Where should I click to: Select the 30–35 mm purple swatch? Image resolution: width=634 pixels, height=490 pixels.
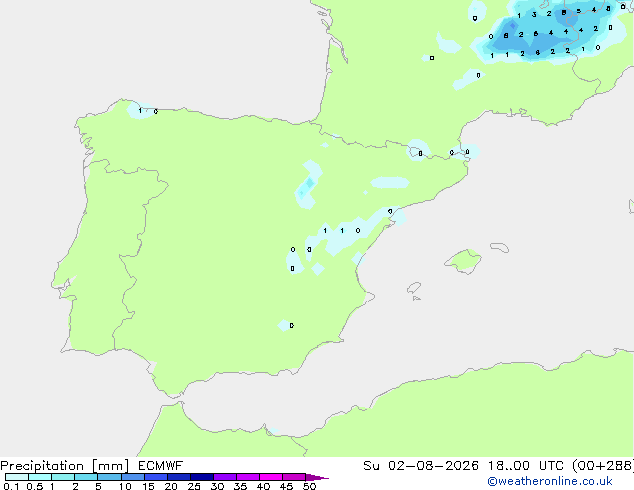[x=224, y=477]
